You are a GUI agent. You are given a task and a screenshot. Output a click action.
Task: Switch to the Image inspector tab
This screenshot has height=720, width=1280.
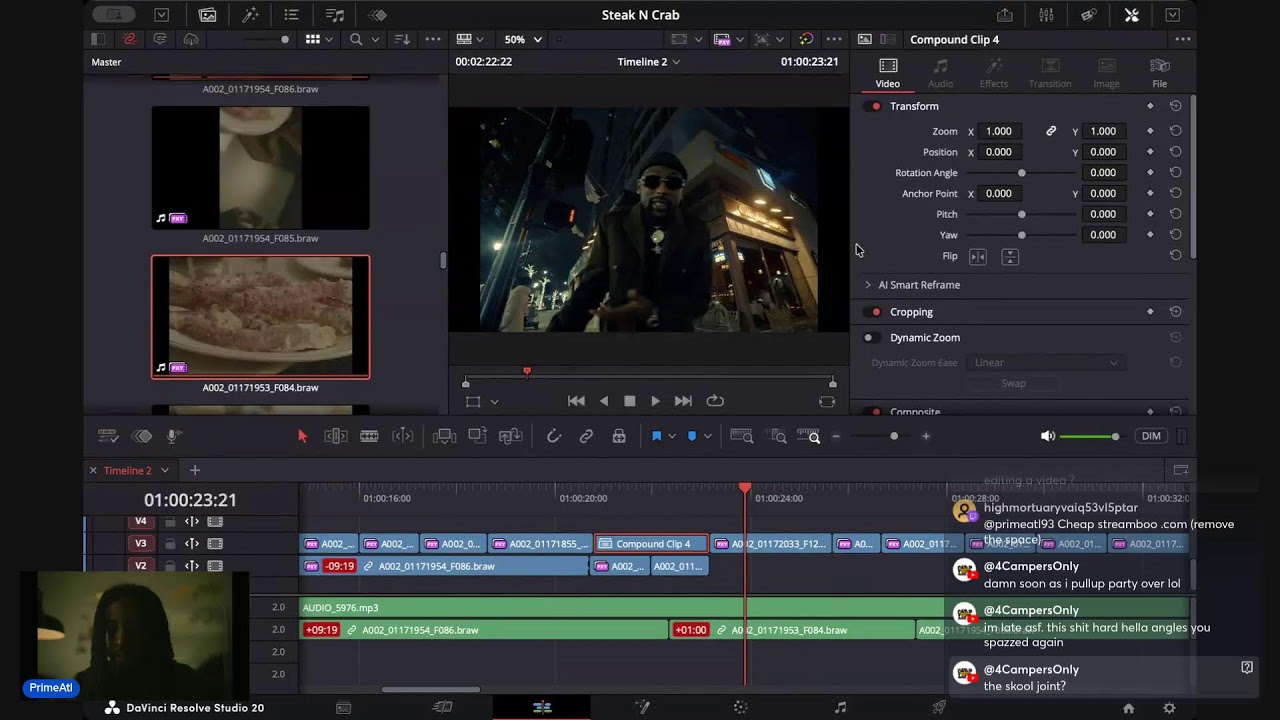[1106, 73]
